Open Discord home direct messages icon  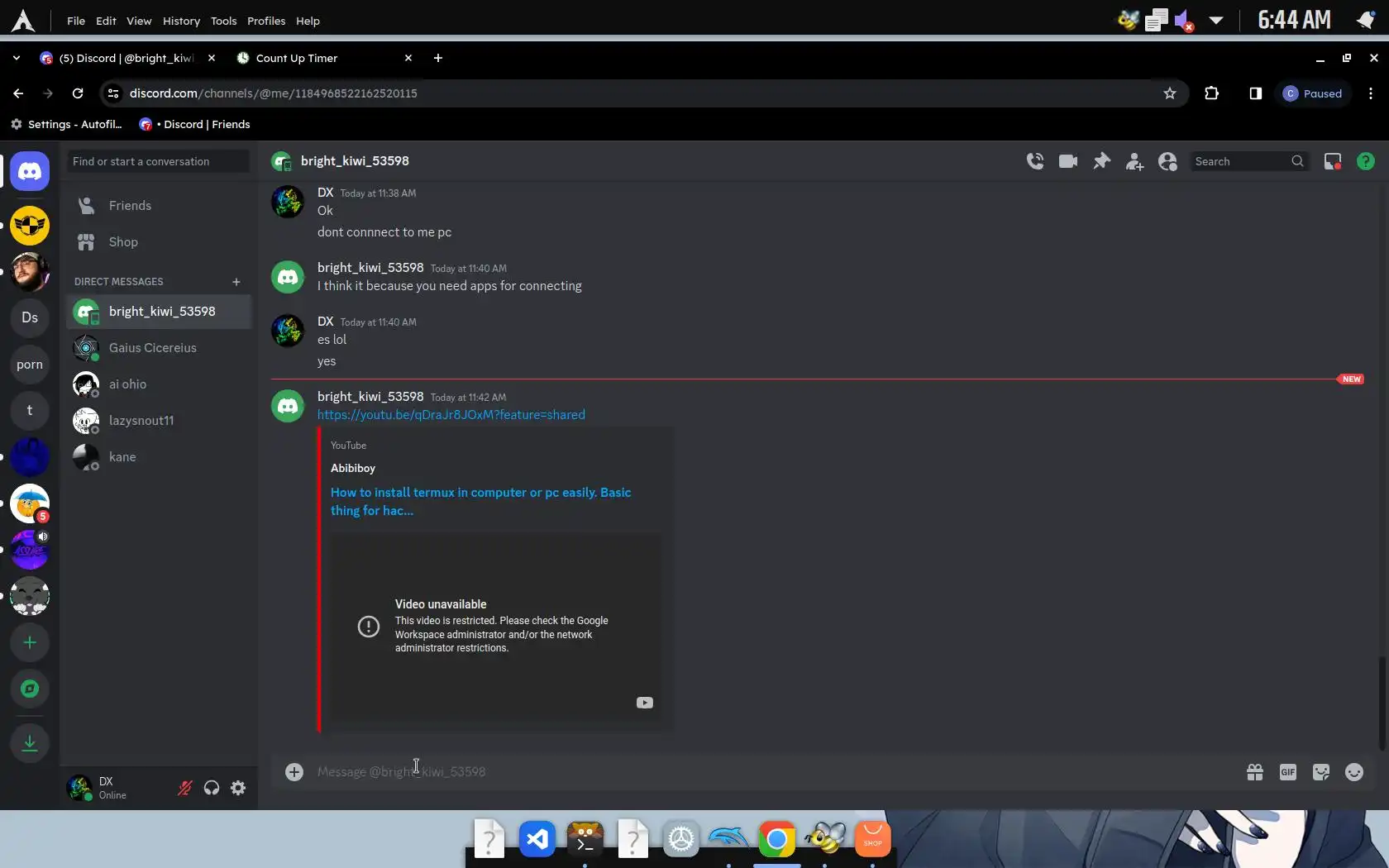(x=30, y=171)
